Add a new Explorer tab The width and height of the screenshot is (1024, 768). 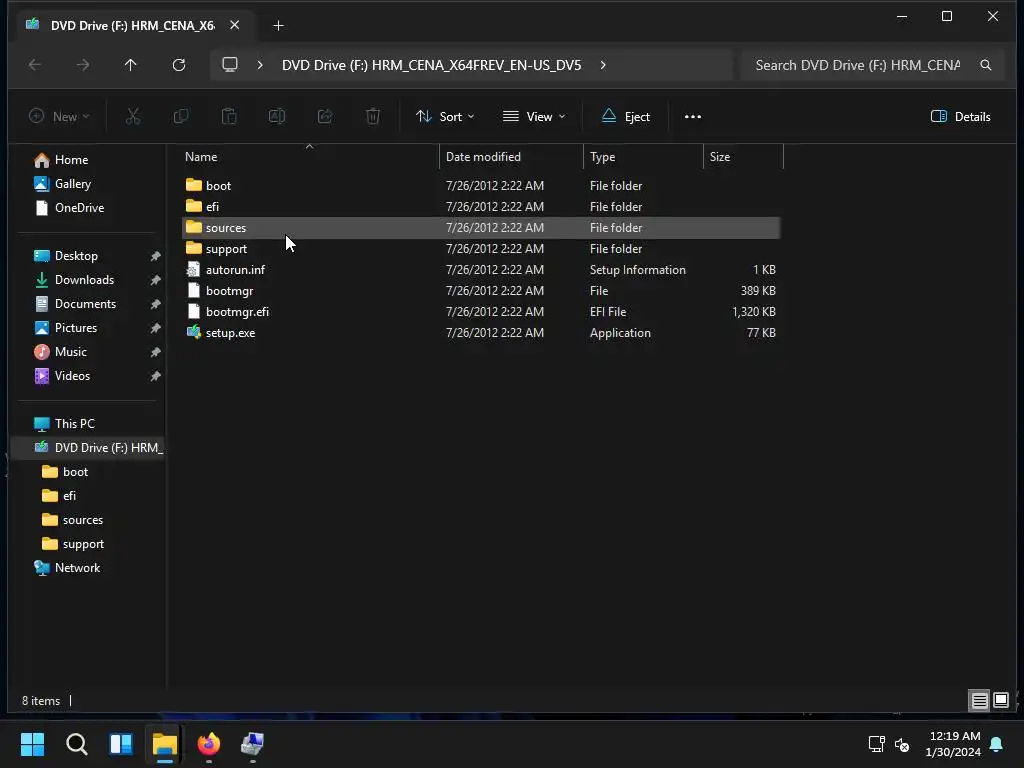[278, 25]
